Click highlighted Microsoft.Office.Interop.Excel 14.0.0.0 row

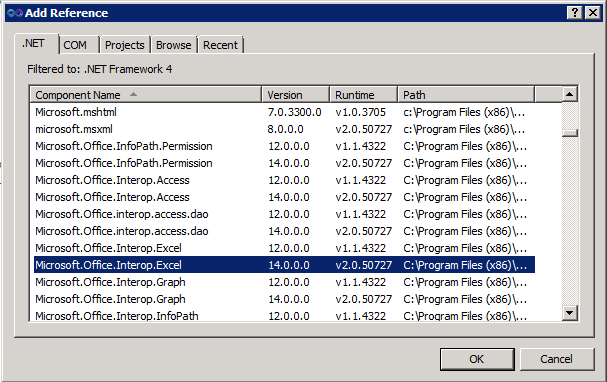point(284,265)
